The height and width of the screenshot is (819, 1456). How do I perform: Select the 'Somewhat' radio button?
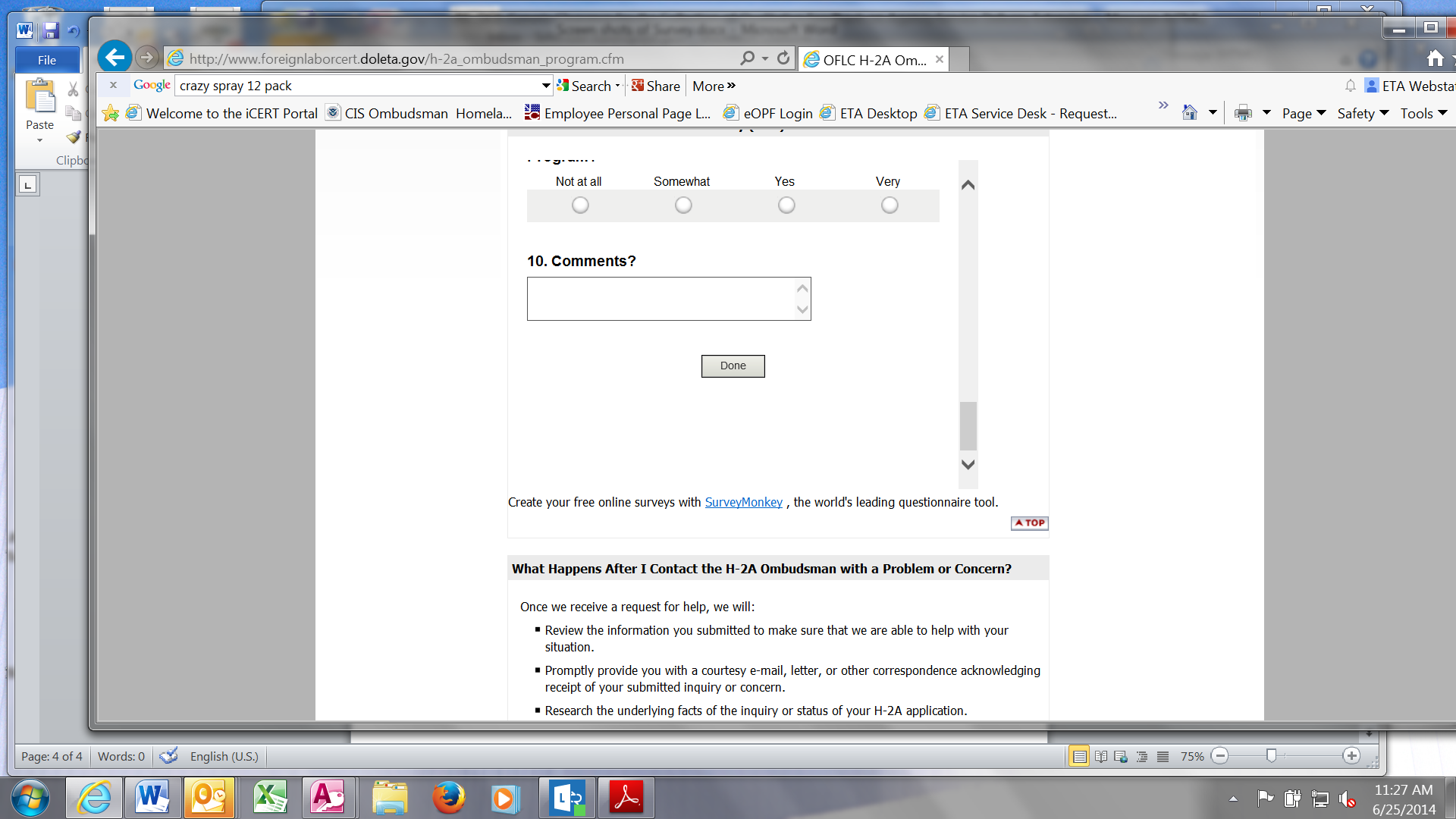(x=683, y=206)
